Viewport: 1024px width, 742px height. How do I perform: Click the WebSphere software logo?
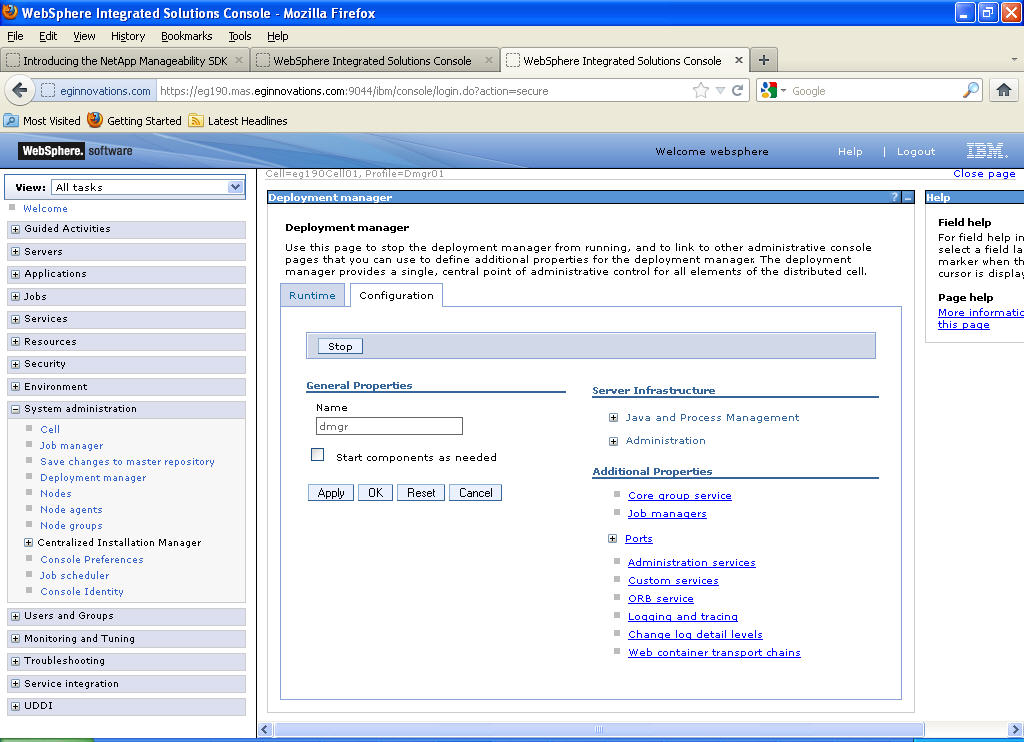(75, 151)
